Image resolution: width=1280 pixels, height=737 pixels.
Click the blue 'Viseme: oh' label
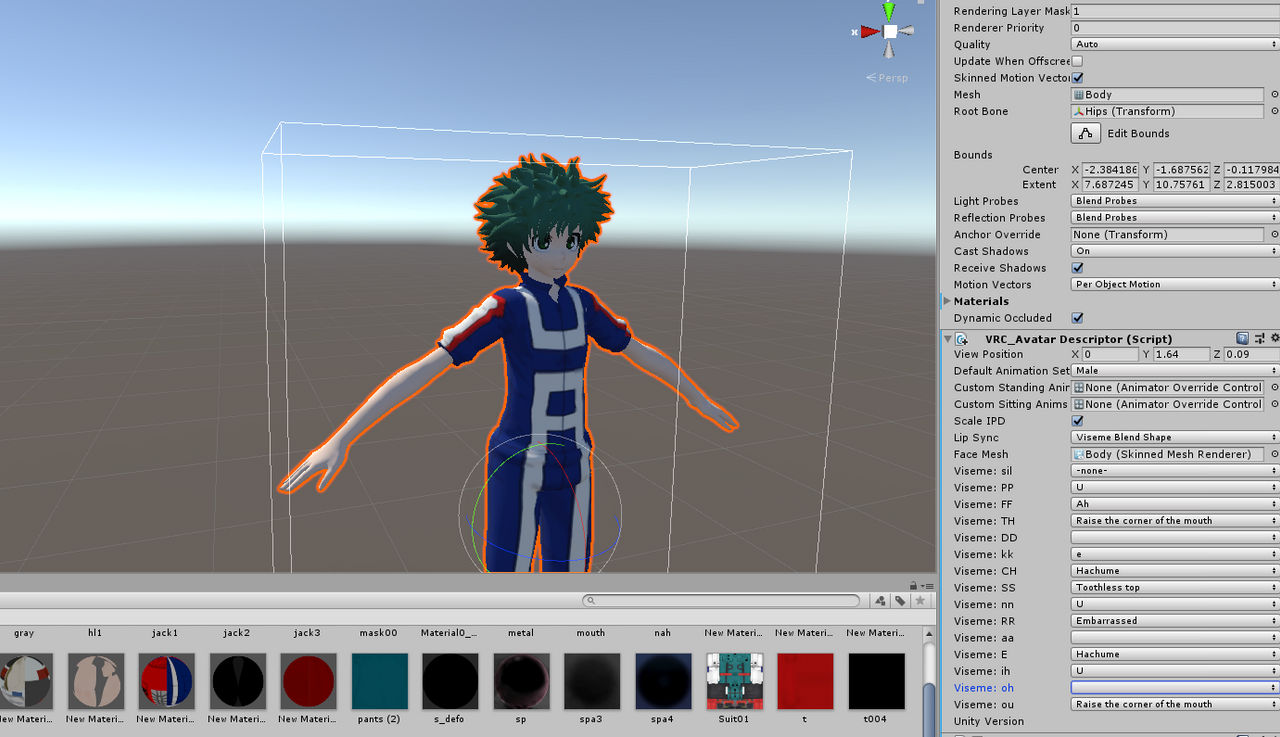click(983, 688)
